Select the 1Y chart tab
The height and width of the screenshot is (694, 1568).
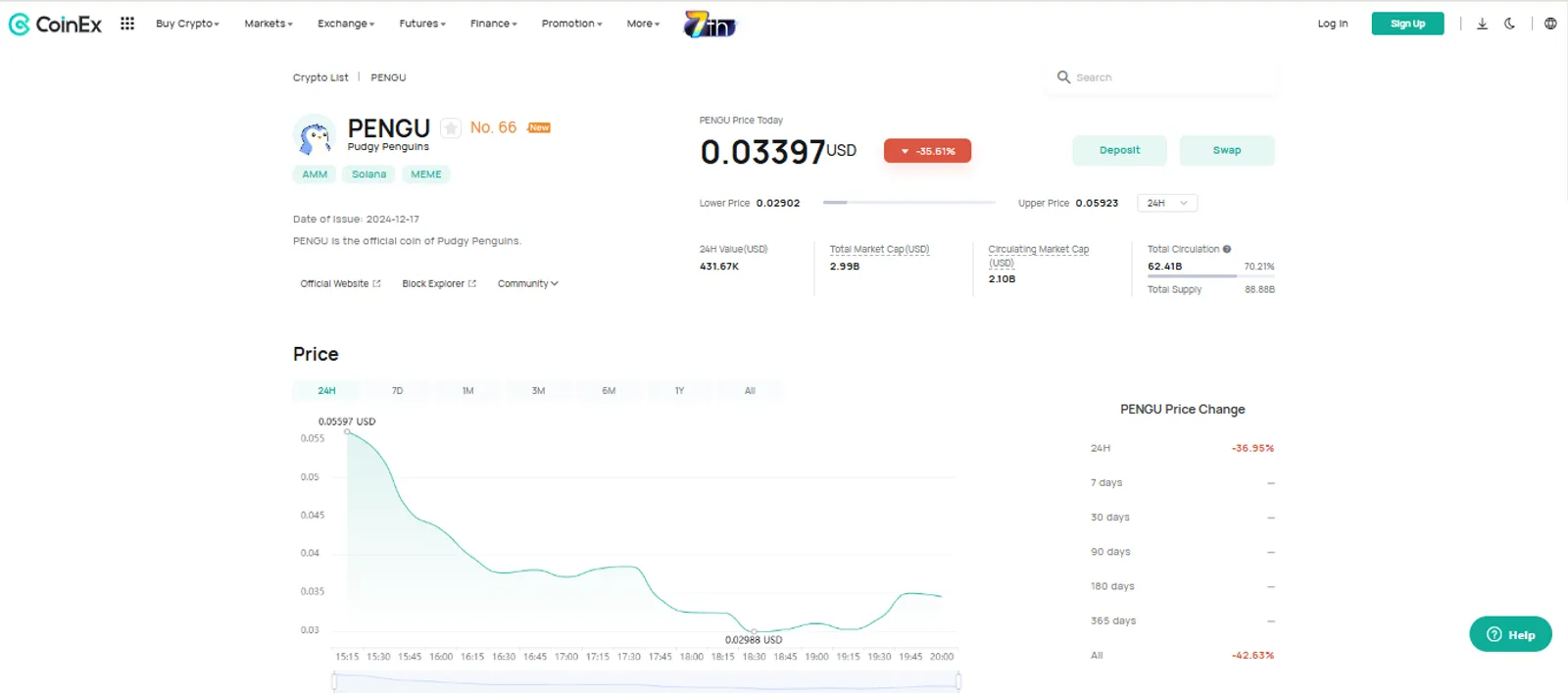tap(679, 390)
